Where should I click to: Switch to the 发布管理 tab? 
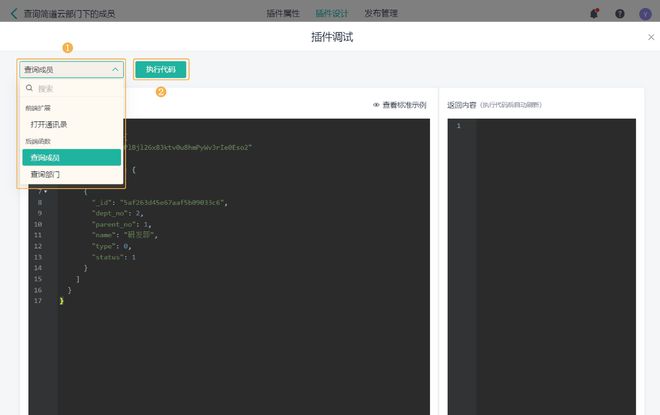pyautogui.click(x=381, y=13)
